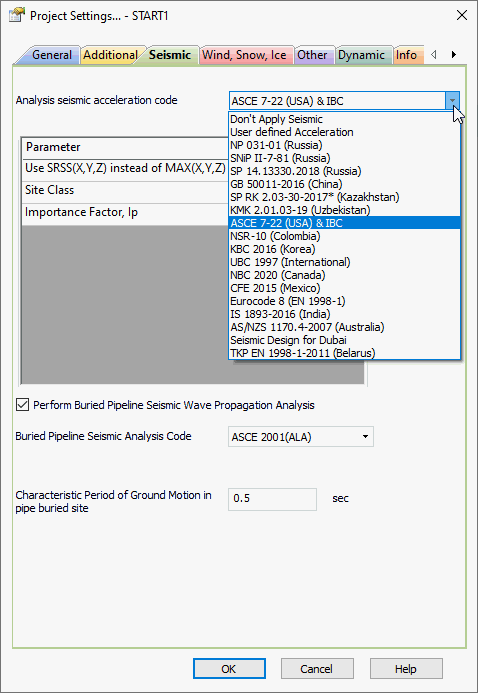Click the Cancel button
The width and height of the screenshot is (478, 693).
point(317,669)
